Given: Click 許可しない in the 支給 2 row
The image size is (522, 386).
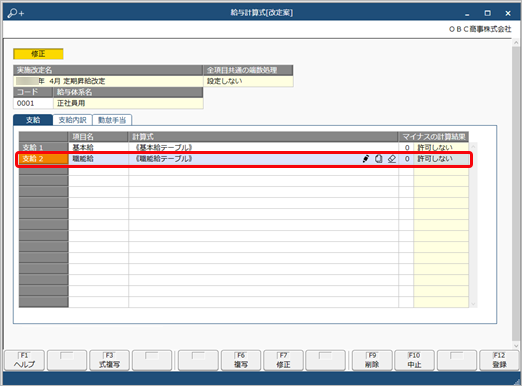Looking at the screenshot, I should 441,159.
